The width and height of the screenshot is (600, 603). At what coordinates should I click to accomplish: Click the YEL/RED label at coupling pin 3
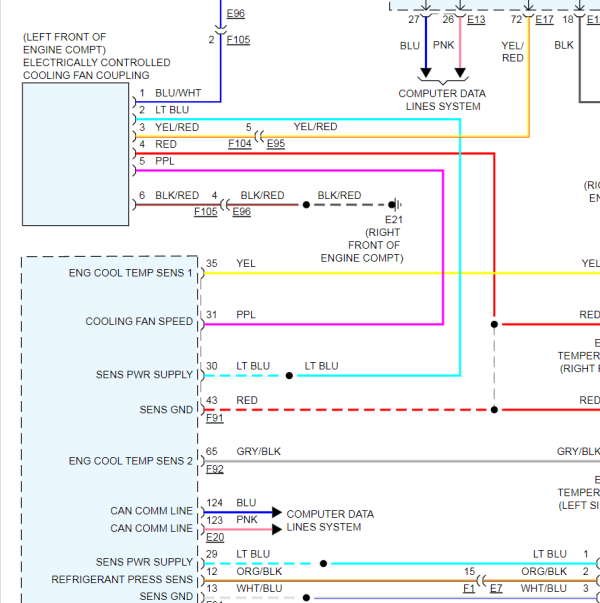coord(177,127)
